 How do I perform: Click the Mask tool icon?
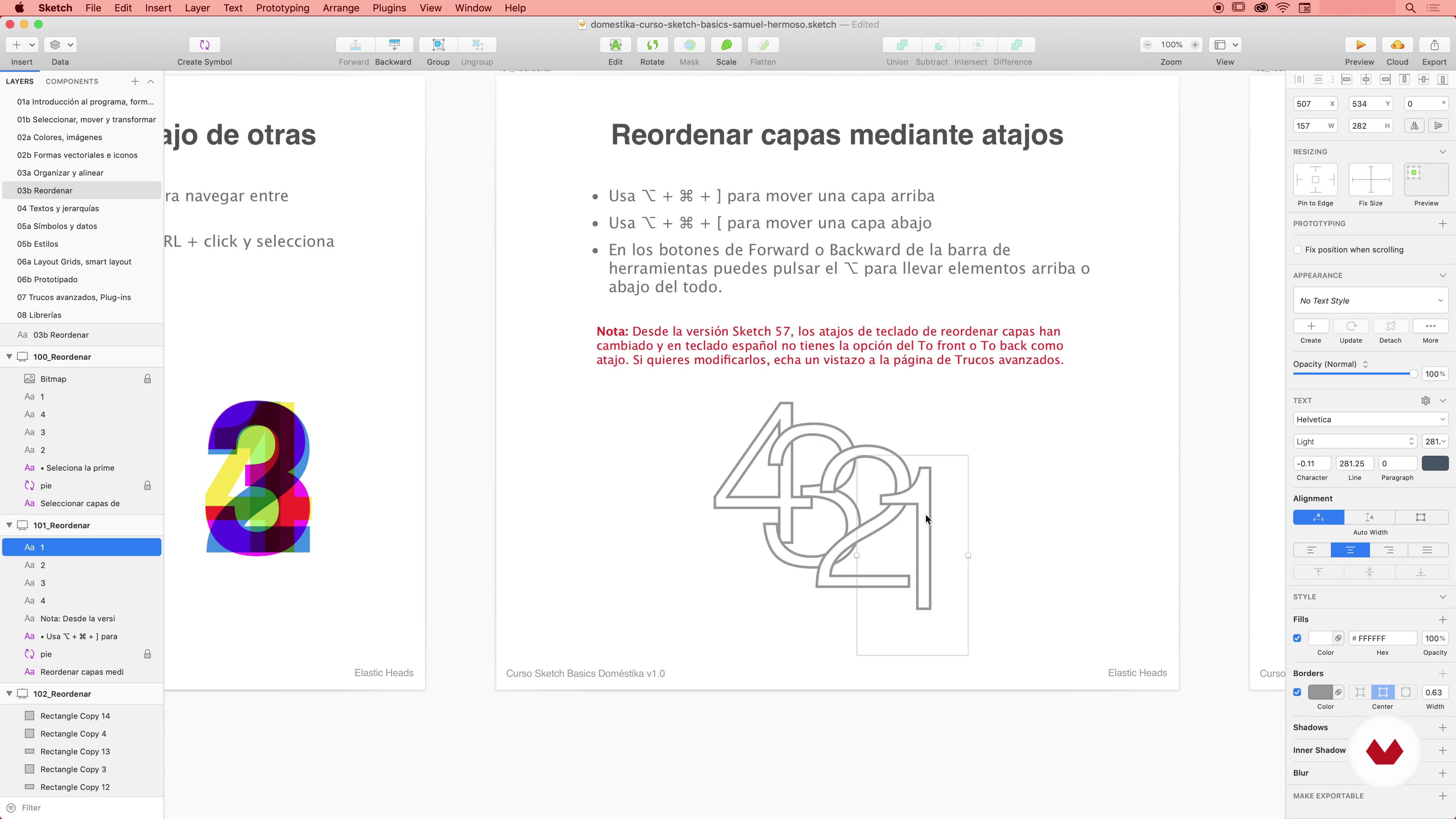point(690,45)
